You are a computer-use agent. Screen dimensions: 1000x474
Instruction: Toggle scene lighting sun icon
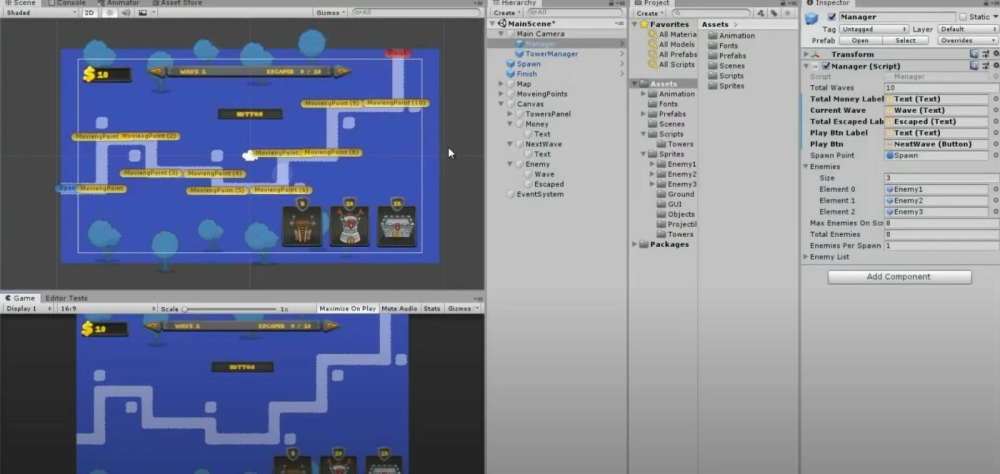pyautogui.click(x=108, y=13)
